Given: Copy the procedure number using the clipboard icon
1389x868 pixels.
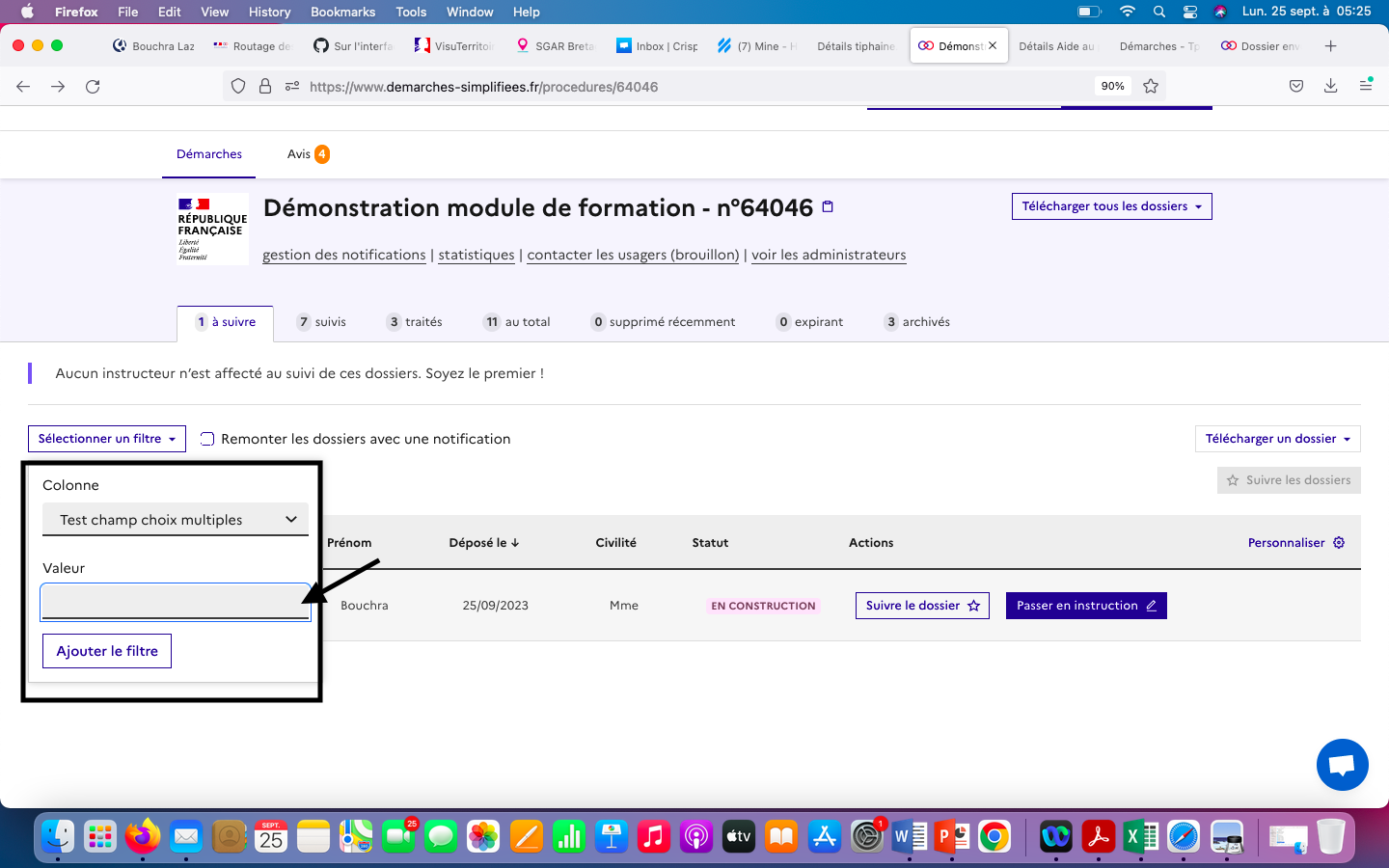Looking at the screenshot, I should click(826, 206).
